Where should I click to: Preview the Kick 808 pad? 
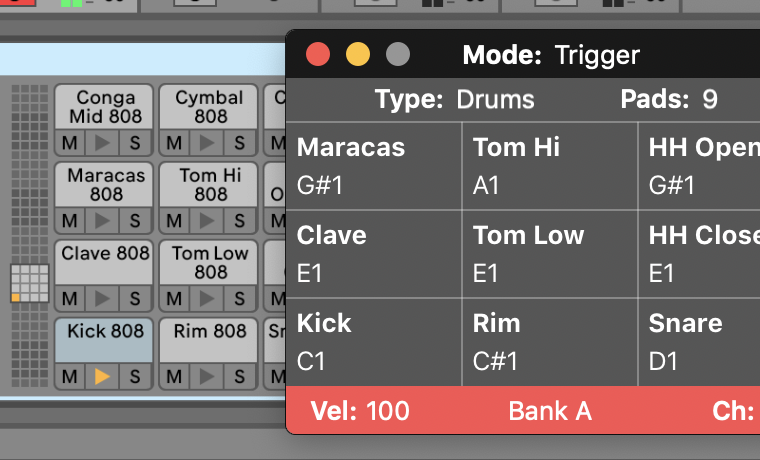[x=102, y=376]
